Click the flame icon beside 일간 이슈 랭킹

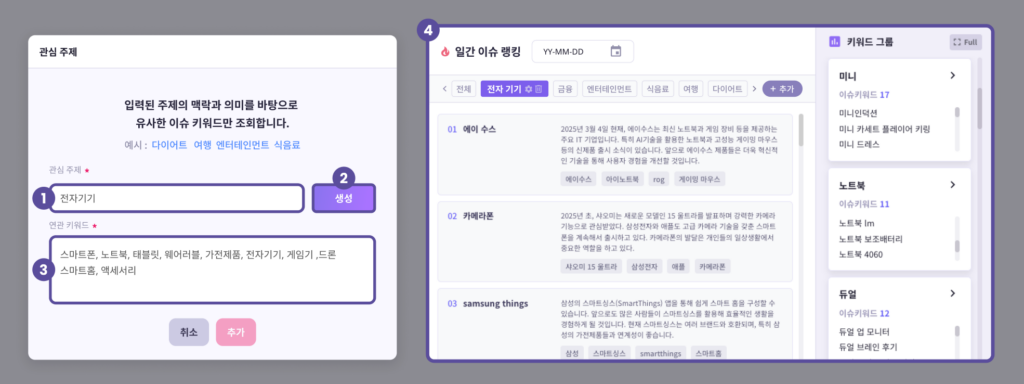coord(445,52)
